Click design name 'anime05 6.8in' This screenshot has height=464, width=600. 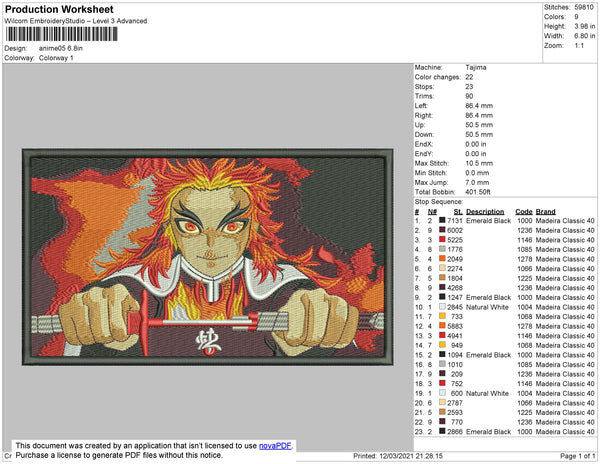61,49
